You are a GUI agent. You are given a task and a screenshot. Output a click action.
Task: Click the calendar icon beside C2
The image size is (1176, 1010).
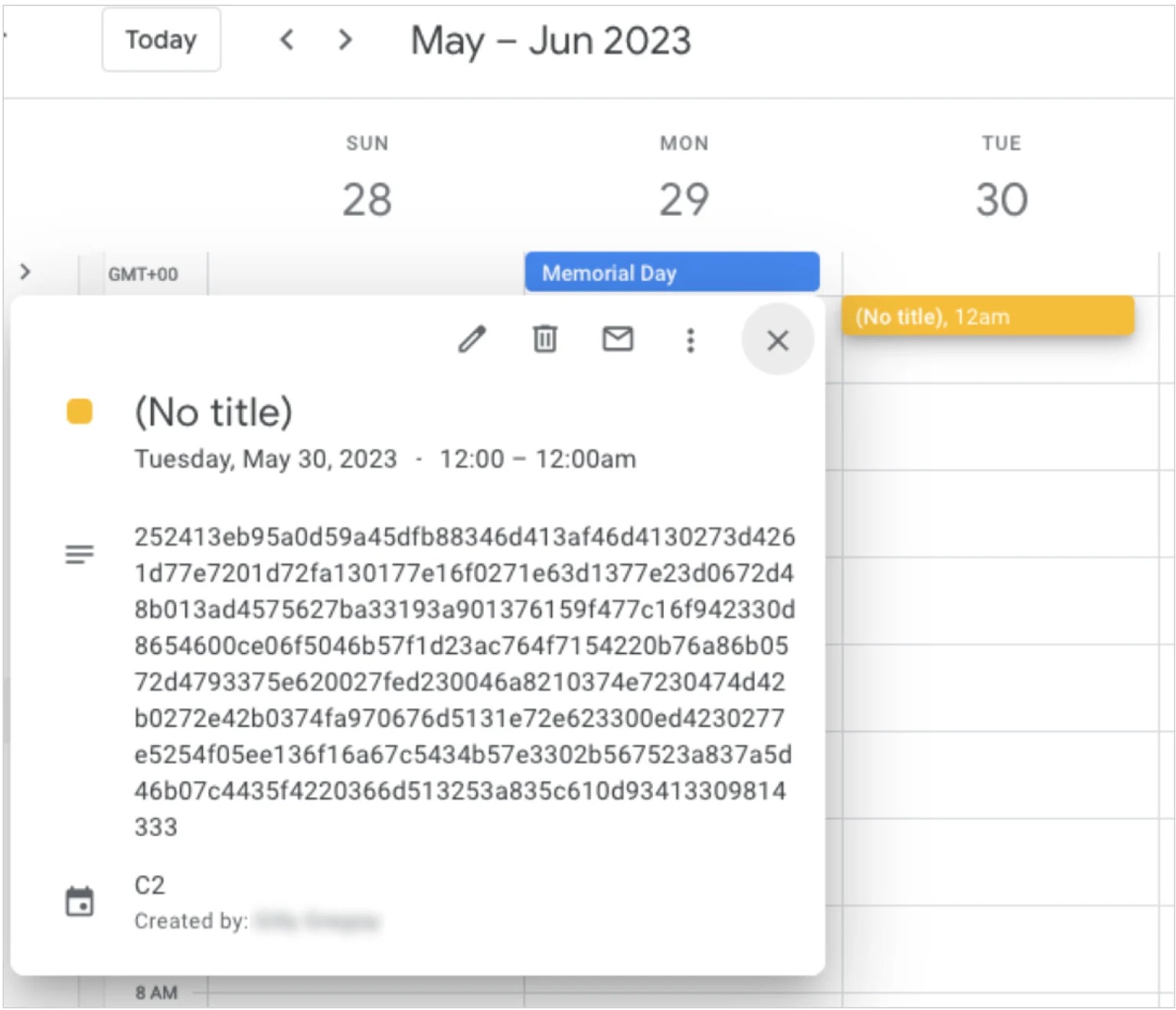(80, 901)
